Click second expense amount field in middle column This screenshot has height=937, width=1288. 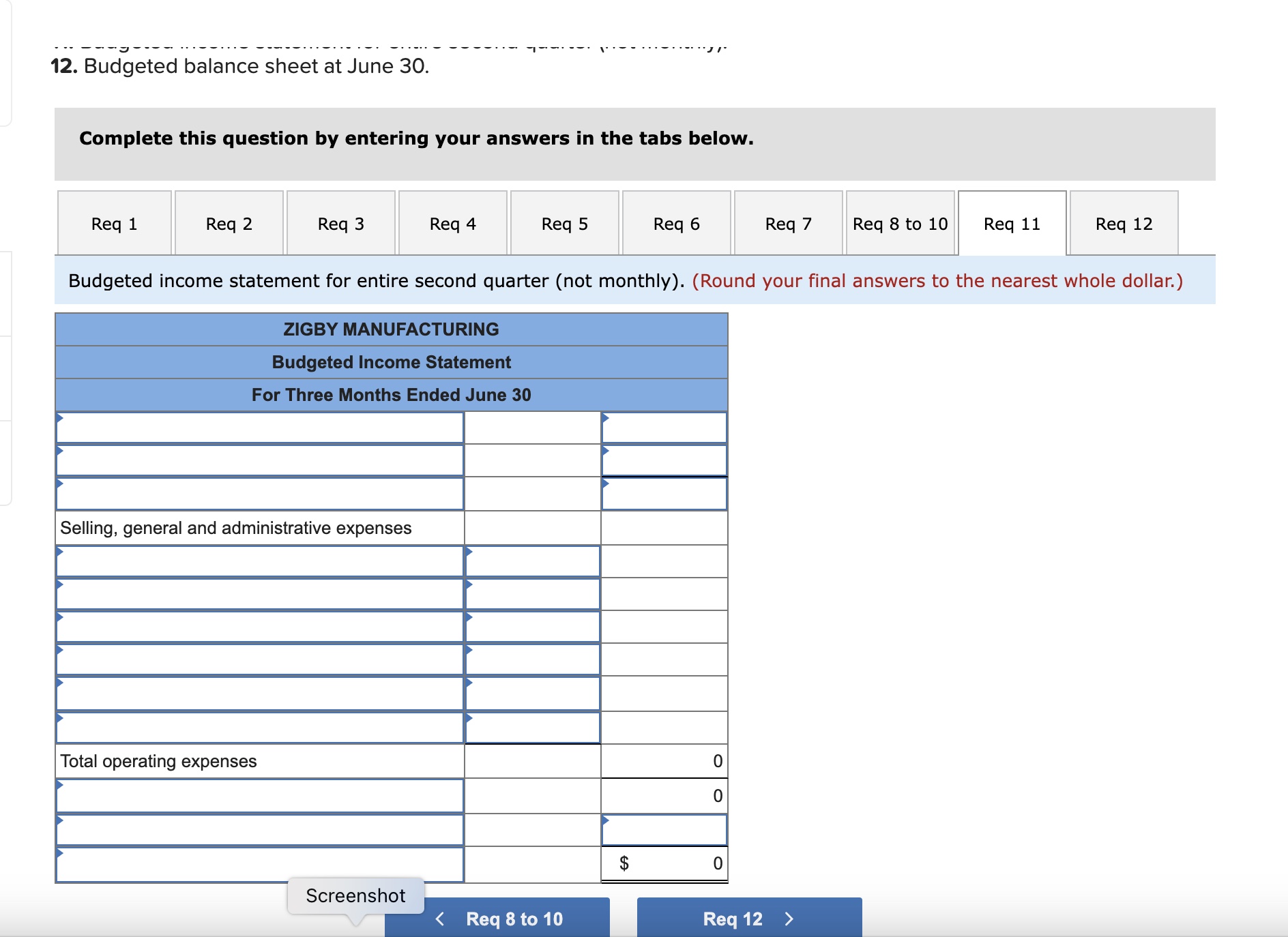pyautogui.click(x=533, y=594)
